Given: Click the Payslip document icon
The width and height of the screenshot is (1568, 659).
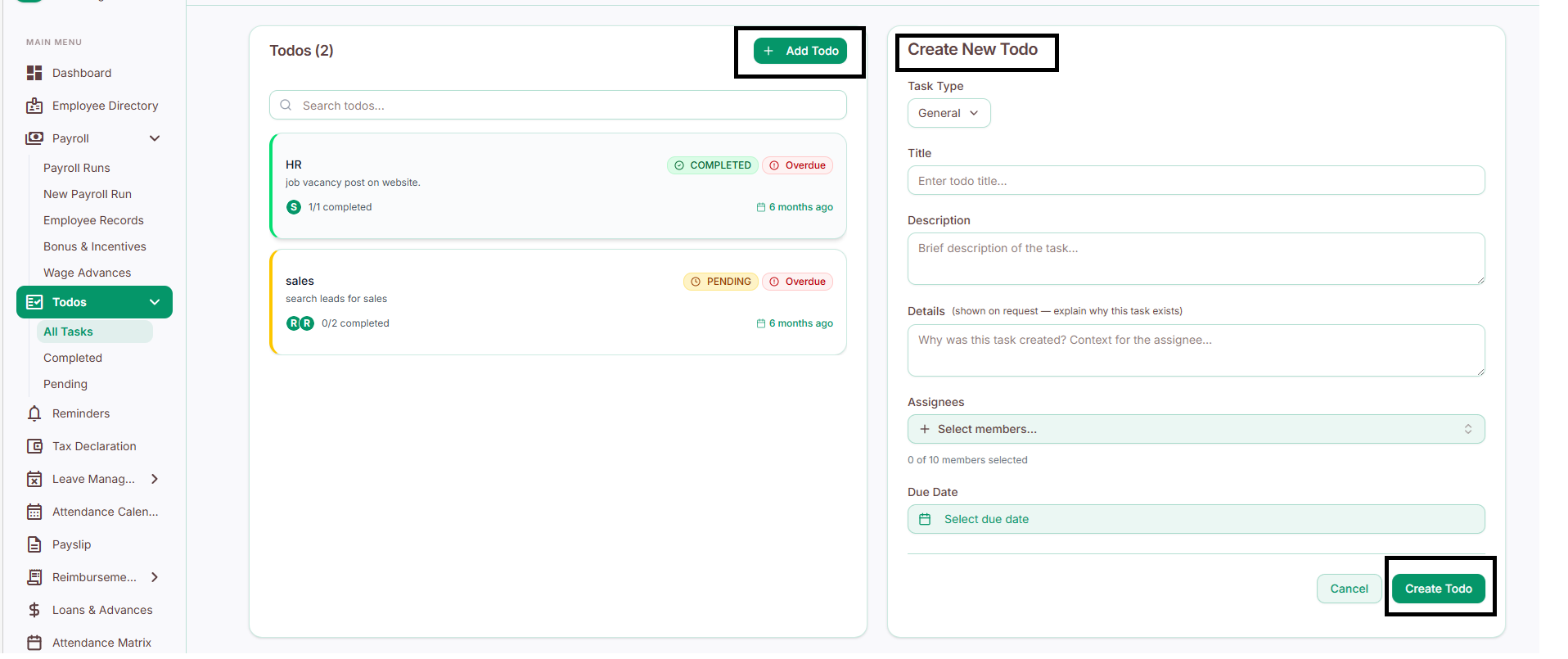Looking at the screenshot, I should 34,544.
